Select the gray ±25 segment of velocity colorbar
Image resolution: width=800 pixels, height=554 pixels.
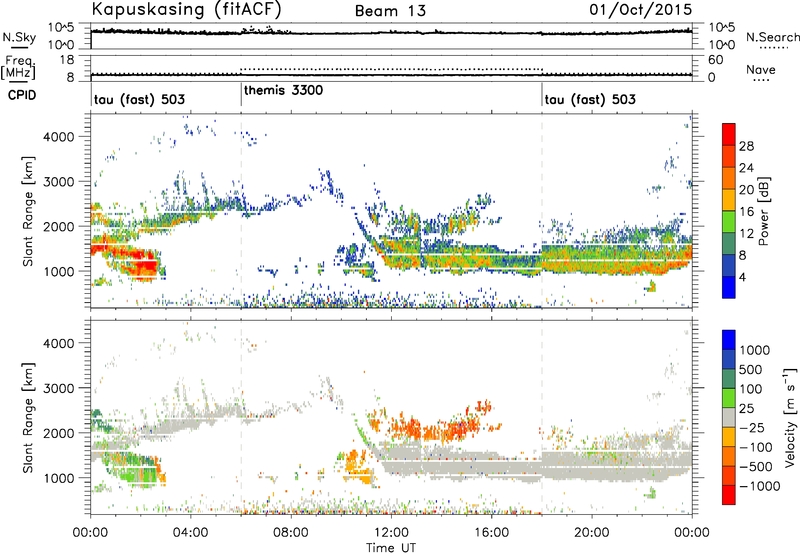pos(729,418)
